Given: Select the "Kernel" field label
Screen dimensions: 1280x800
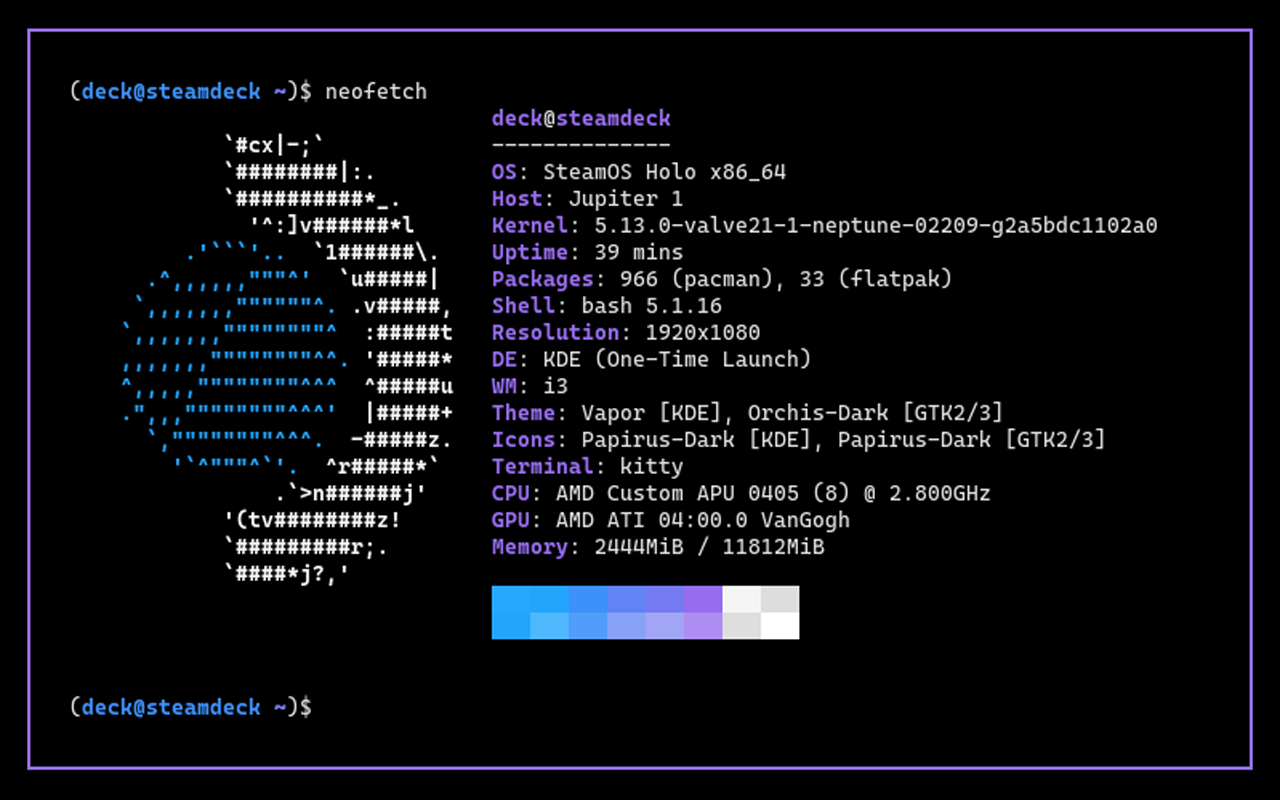Looking at the screenshot, I should [x=530, y=226].
